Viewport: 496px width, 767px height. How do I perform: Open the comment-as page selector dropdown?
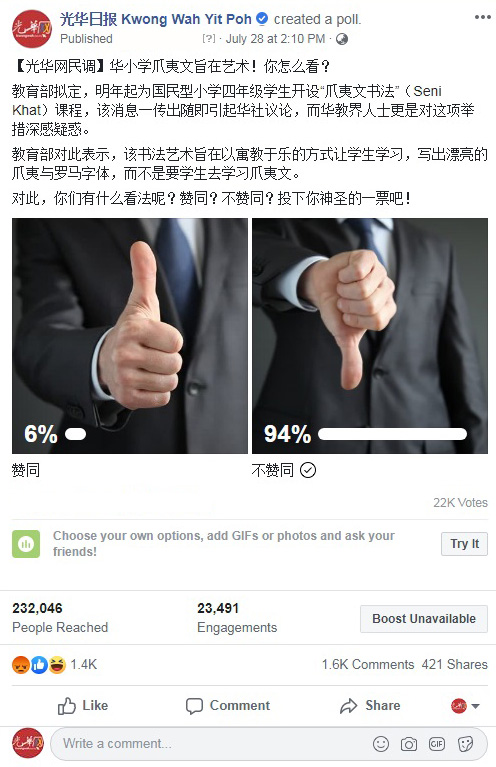tap(465, 706)
